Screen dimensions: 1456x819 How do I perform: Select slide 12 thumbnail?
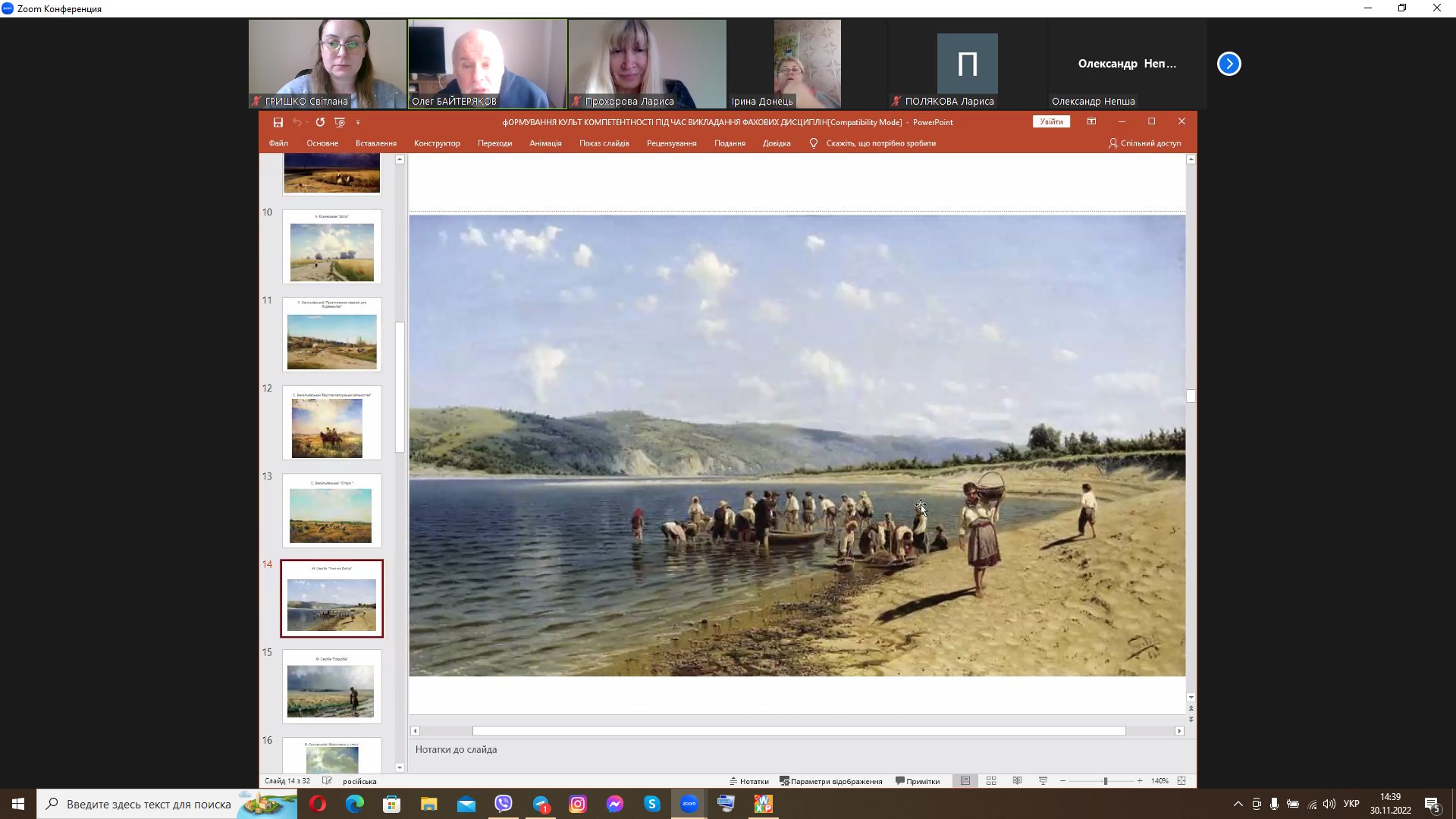point(332,423)
